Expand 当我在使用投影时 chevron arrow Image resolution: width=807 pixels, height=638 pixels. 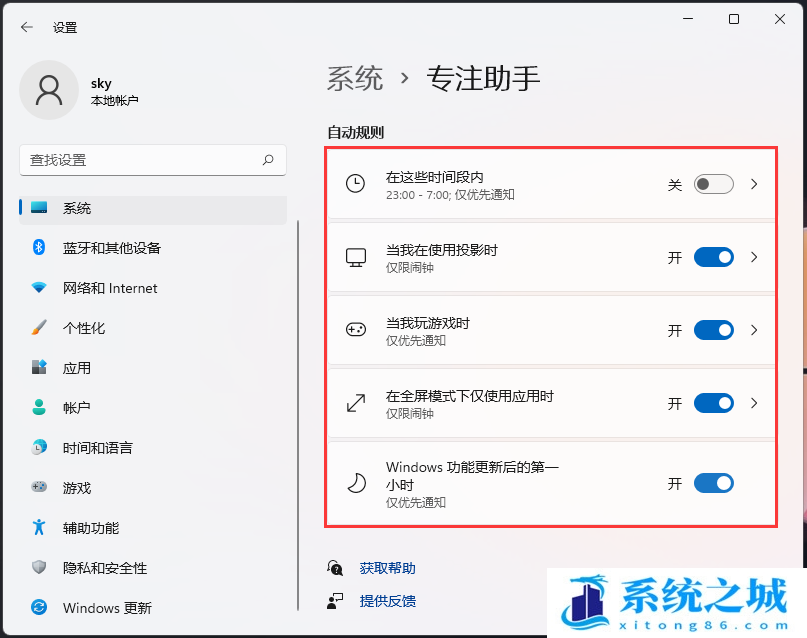point(754,257)
